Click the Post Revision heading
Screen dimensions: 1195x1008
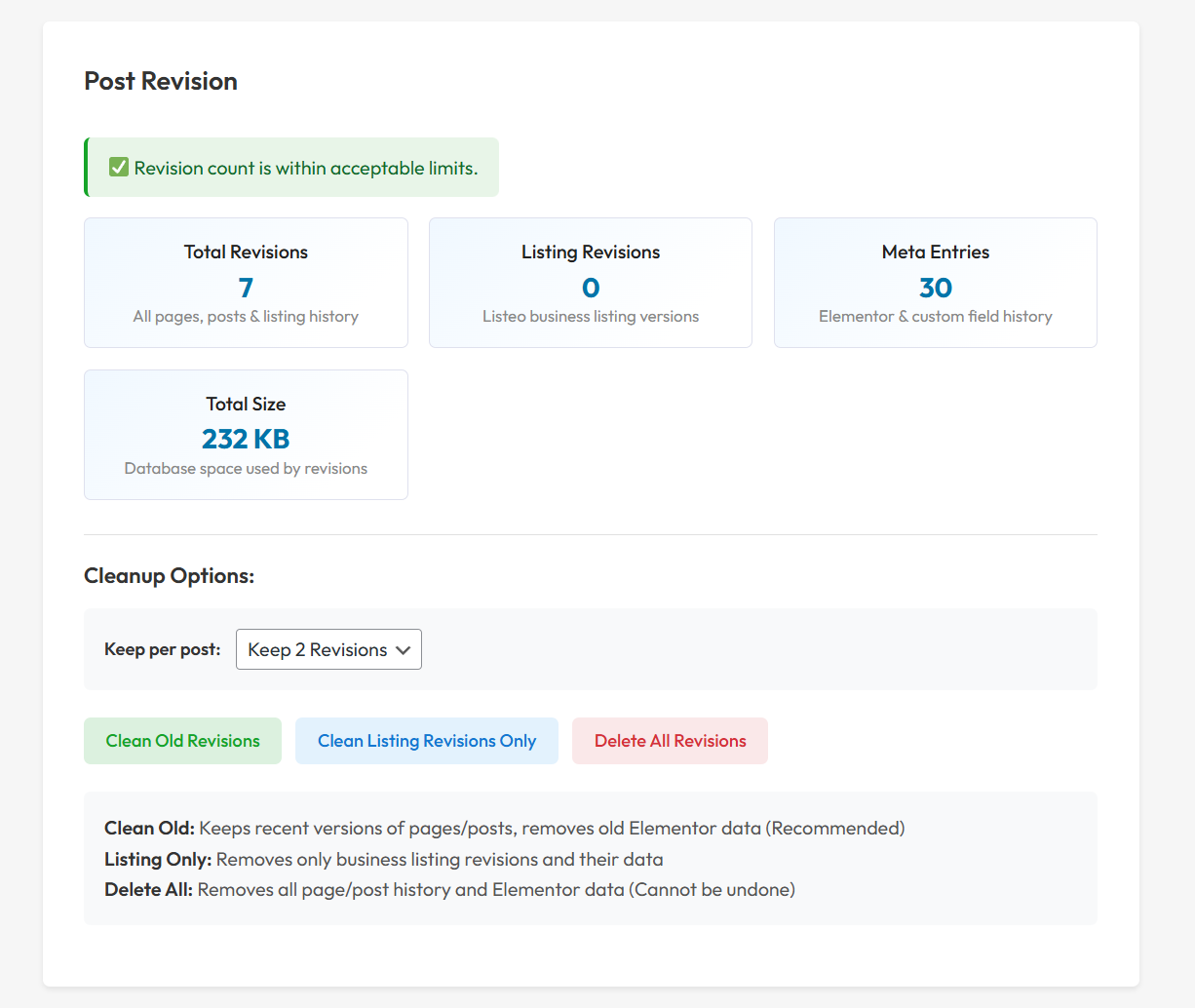click(x=161, y=81)
